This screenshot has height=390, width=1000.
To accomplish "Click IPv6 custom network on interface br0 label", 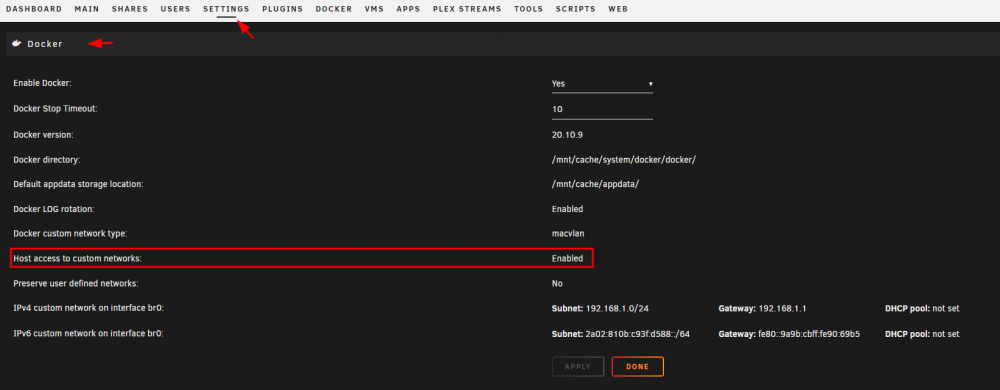I will tap(89, 334).
